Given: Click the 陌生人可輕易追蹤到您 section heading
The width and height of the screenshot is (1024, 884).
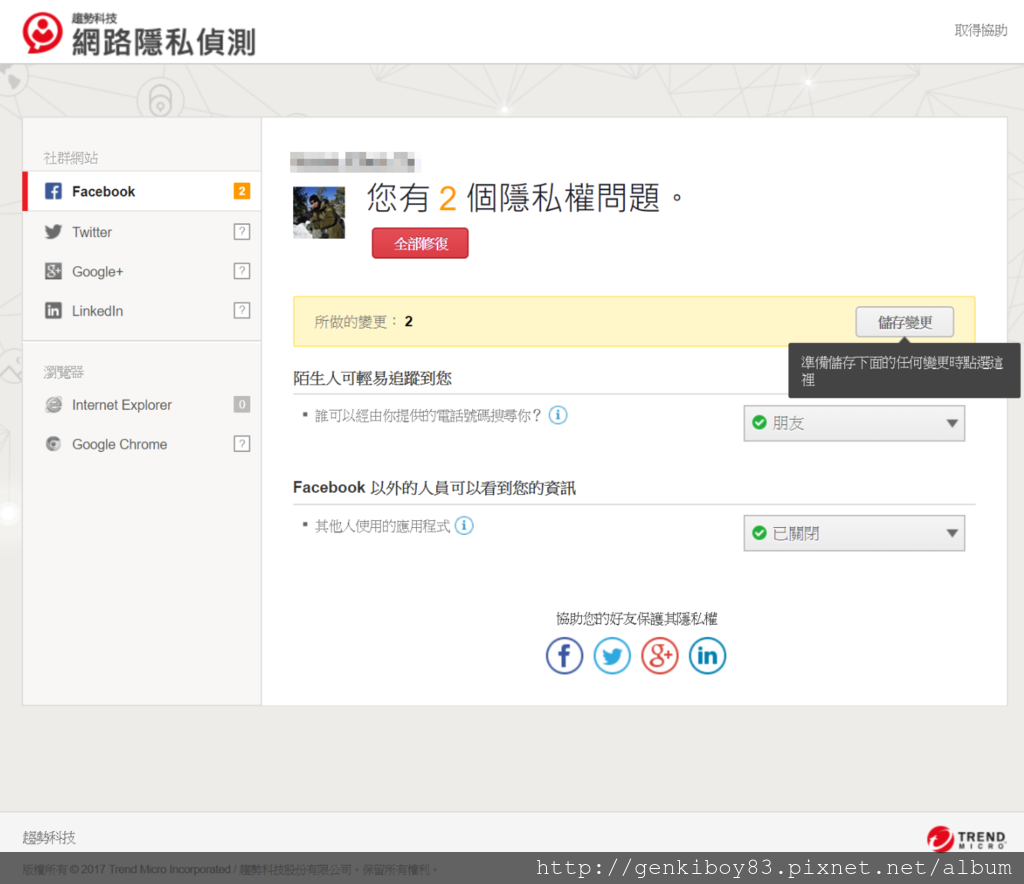Looking at the screenshot, I should pyautogui.click(x=372, y=378).
